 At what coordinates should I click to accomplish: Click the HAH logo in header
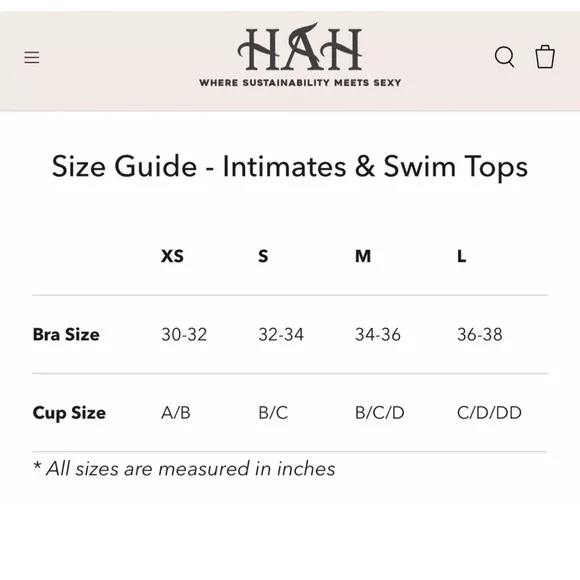pyautogui.click(x=300, y=47)
